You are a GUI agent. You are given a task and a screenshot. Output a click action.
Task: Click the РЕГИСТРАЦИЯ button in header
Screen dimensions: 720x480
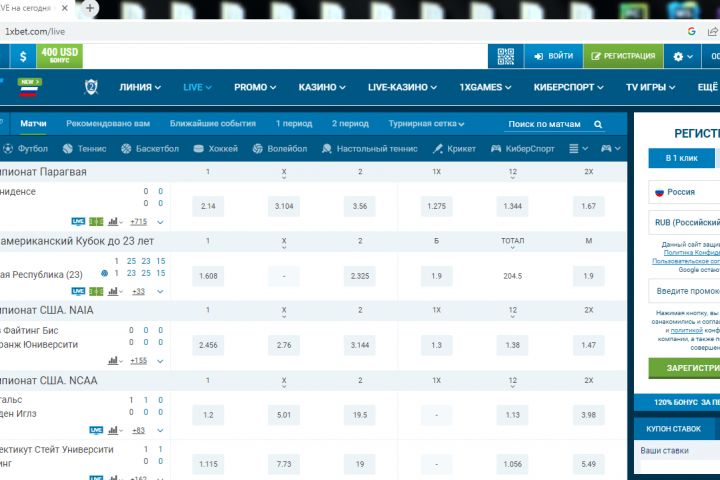tap(623, 56)
